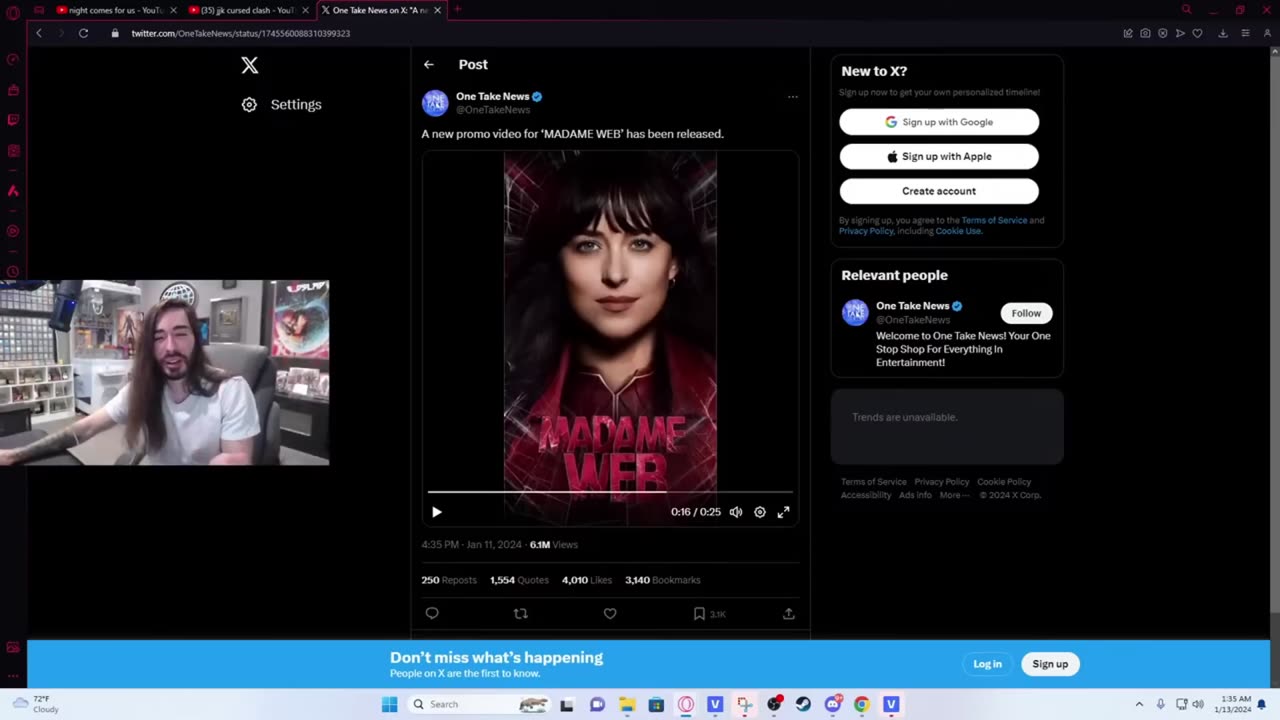Share the post via the share icon

pyautogui.click(x=788, y=613)
